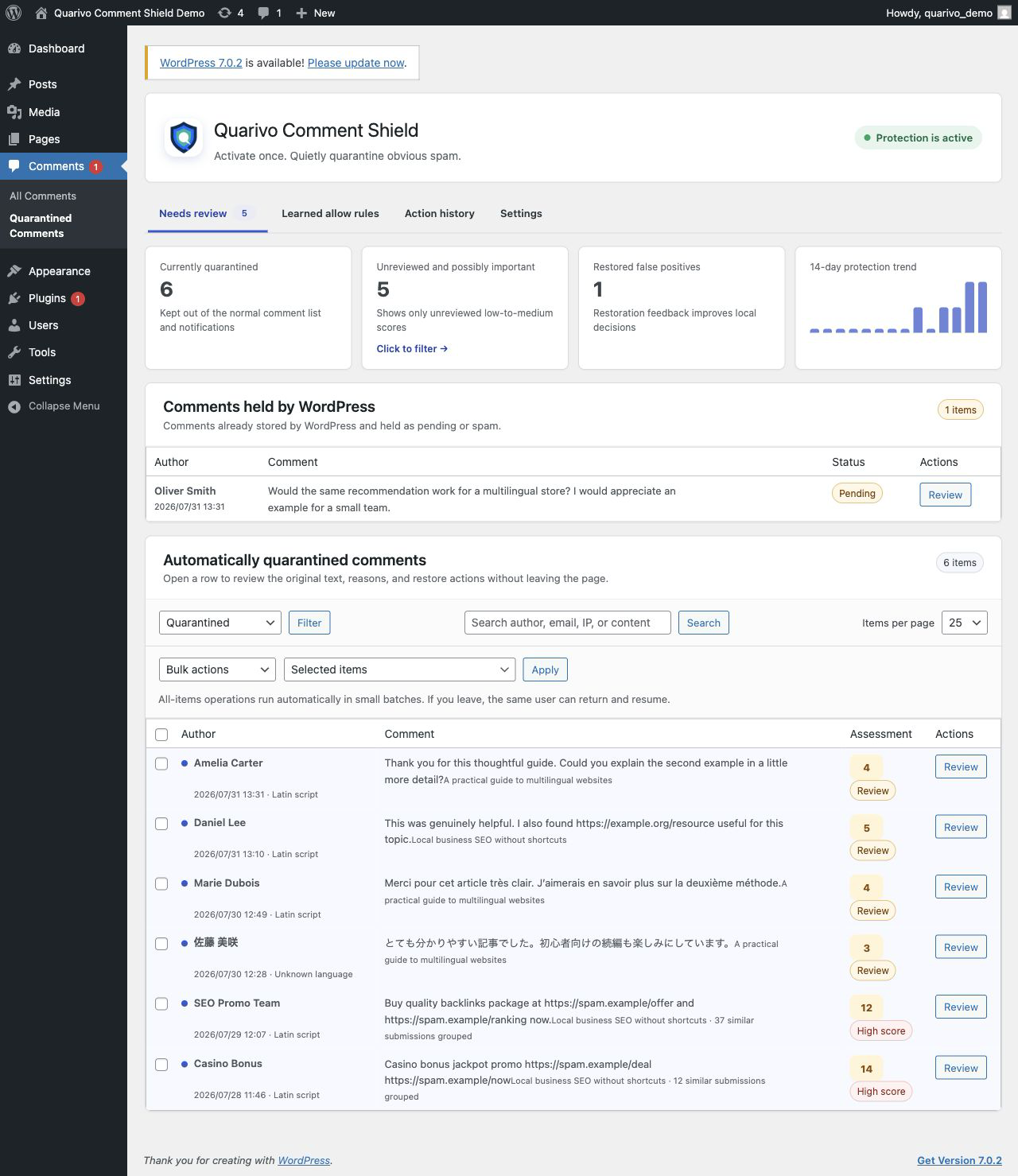Check the Daniel Lee row checkbox
Image resolution: width=1018 pixels, height=1176 pixels.
(x=161, y=824)
